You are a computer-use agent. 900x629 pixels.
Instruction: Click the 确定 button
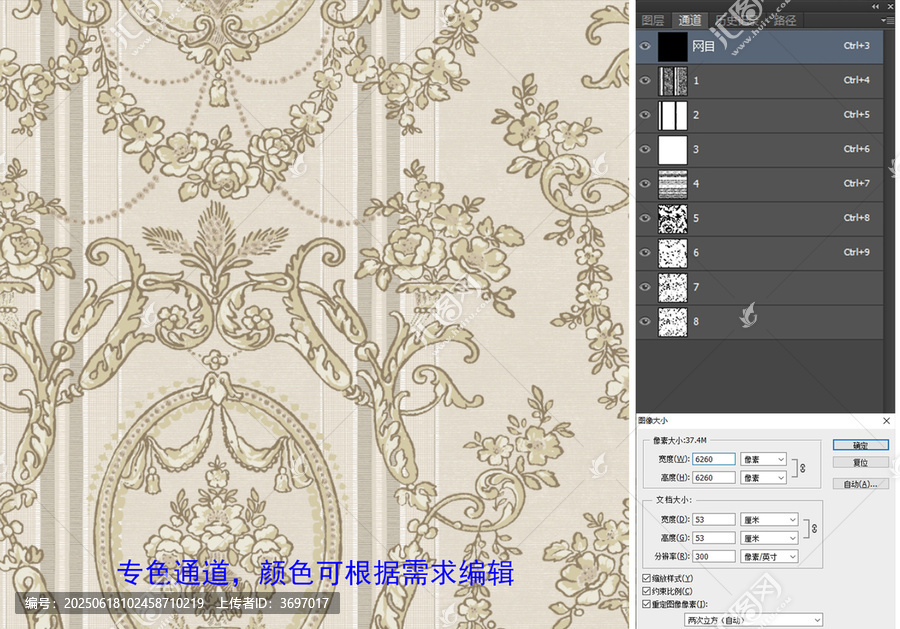[860, 445]
